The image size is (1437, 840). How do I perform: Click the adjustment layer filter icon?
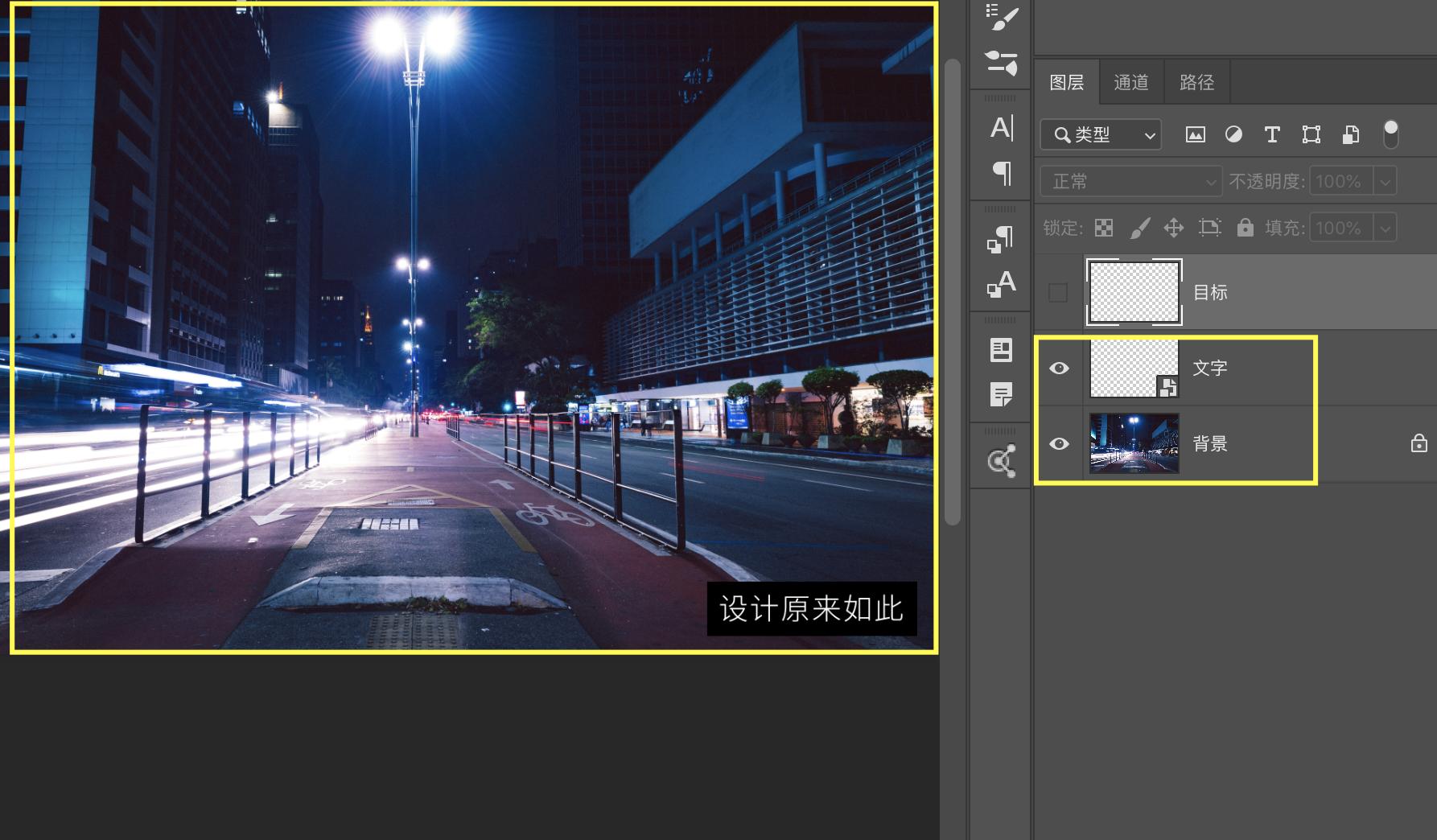coord(1233,135)
